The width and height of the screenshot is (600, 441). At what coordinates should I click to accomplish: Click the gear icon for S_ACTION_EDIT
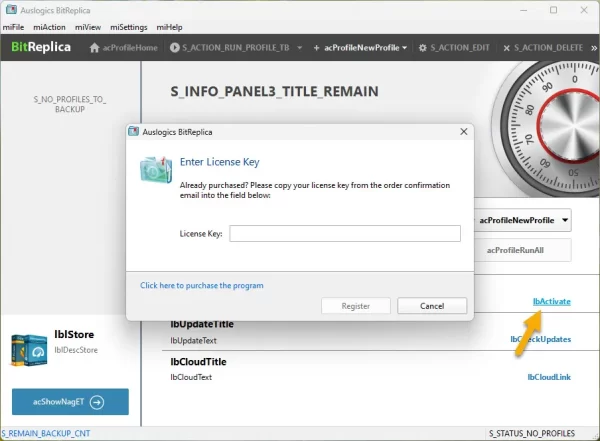422,48
